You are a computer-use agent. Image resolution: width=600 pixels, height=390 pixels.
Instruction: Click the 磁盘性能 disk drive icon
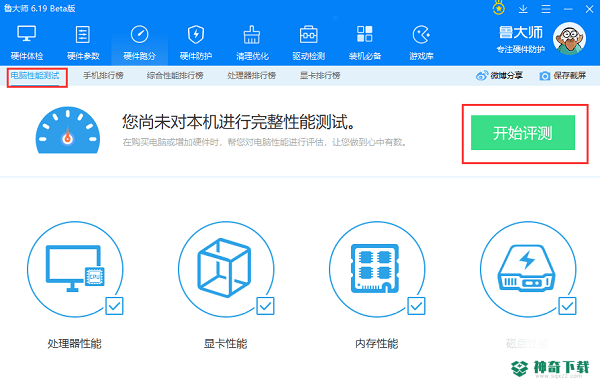tap(528, 269)
